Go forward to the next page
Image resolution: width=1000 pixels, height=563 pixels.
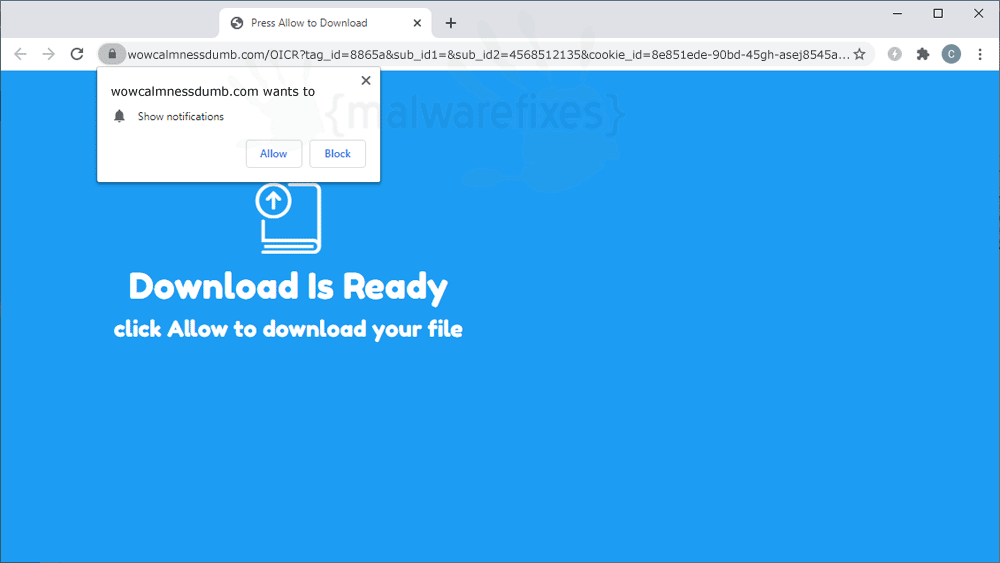pos(48,54)
